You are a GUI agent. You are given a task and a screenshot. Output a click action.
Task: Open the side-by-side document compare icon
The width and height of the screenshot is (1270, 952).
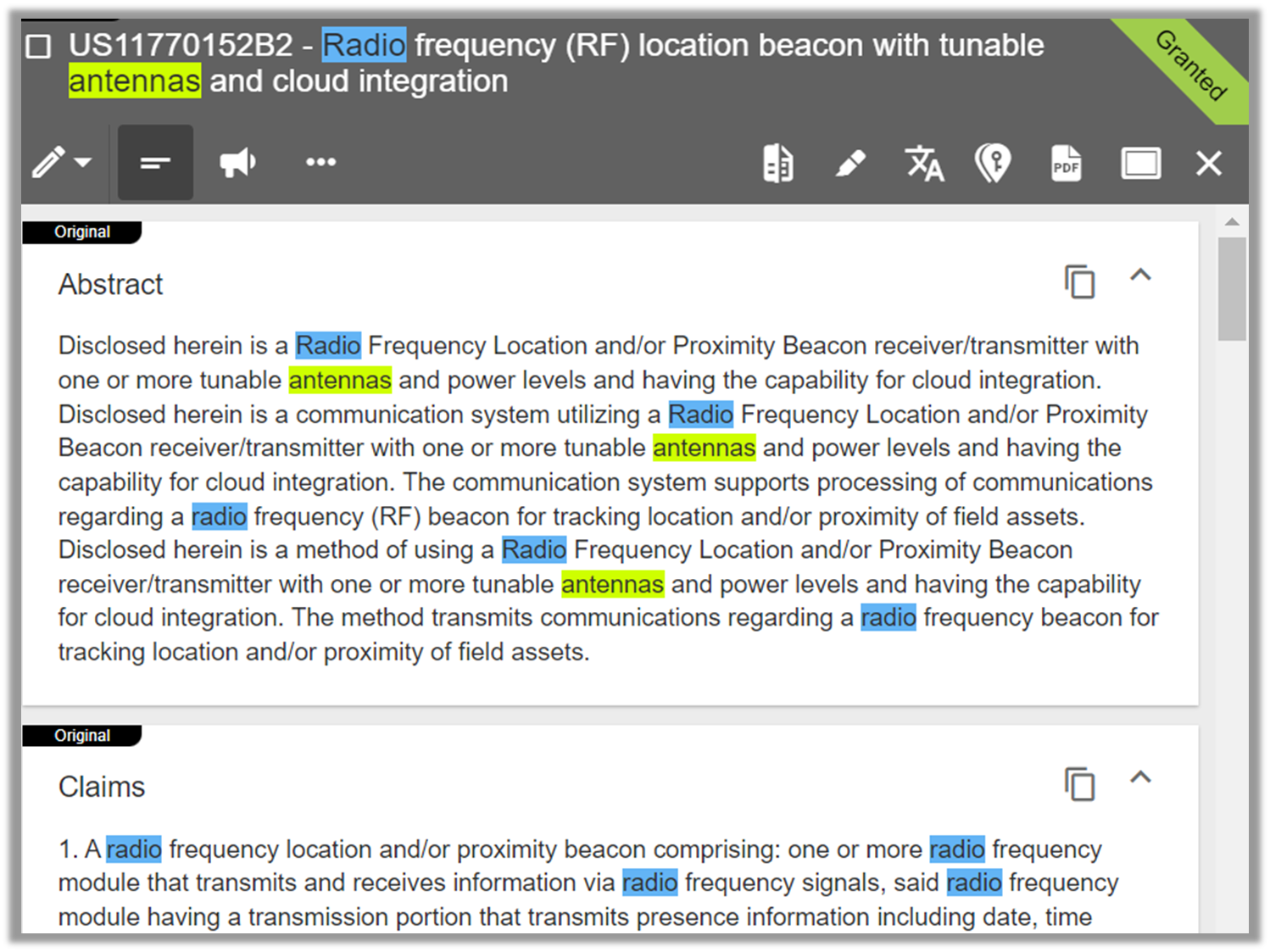pyautogui.click(x=777, y=163)
